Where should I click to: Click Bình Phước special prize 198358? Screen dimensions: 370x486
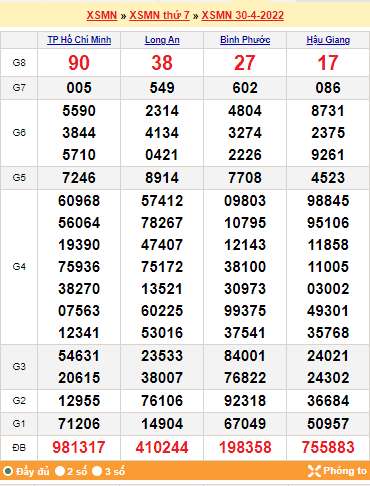point(245,447)
